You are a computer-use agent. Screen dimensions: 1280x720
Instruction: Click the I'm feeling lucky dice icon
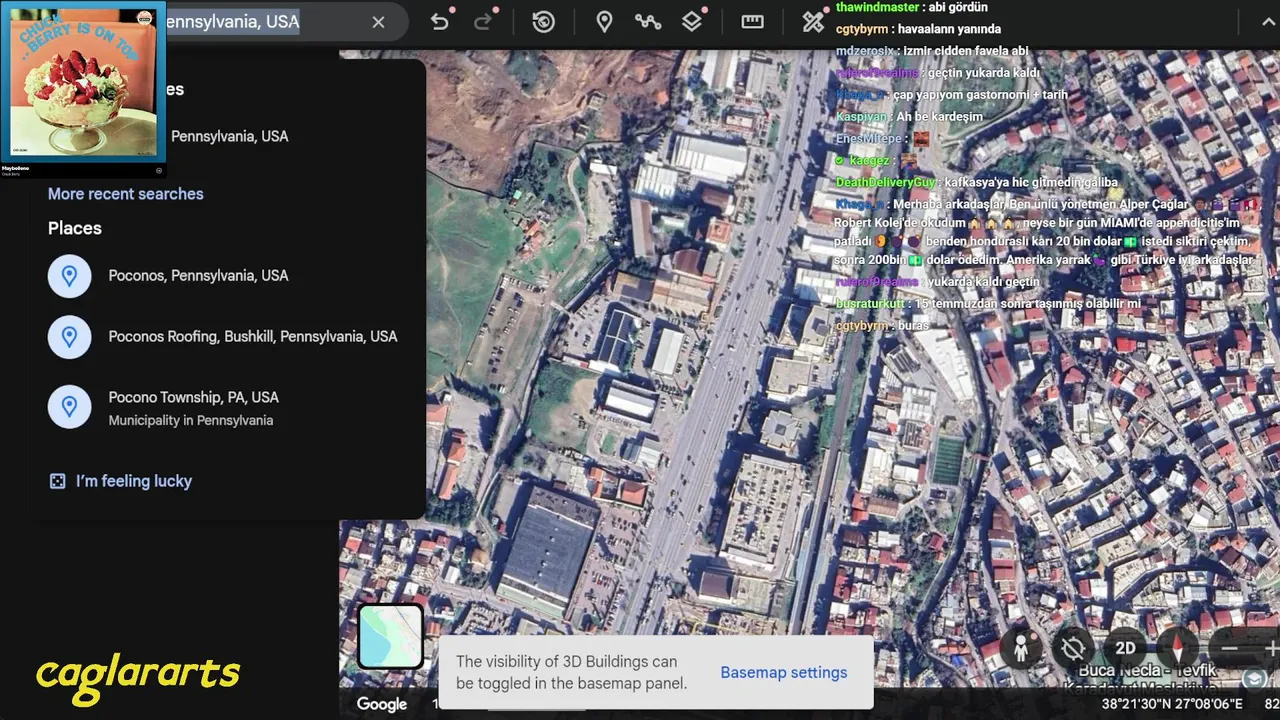tap(58, 481)
